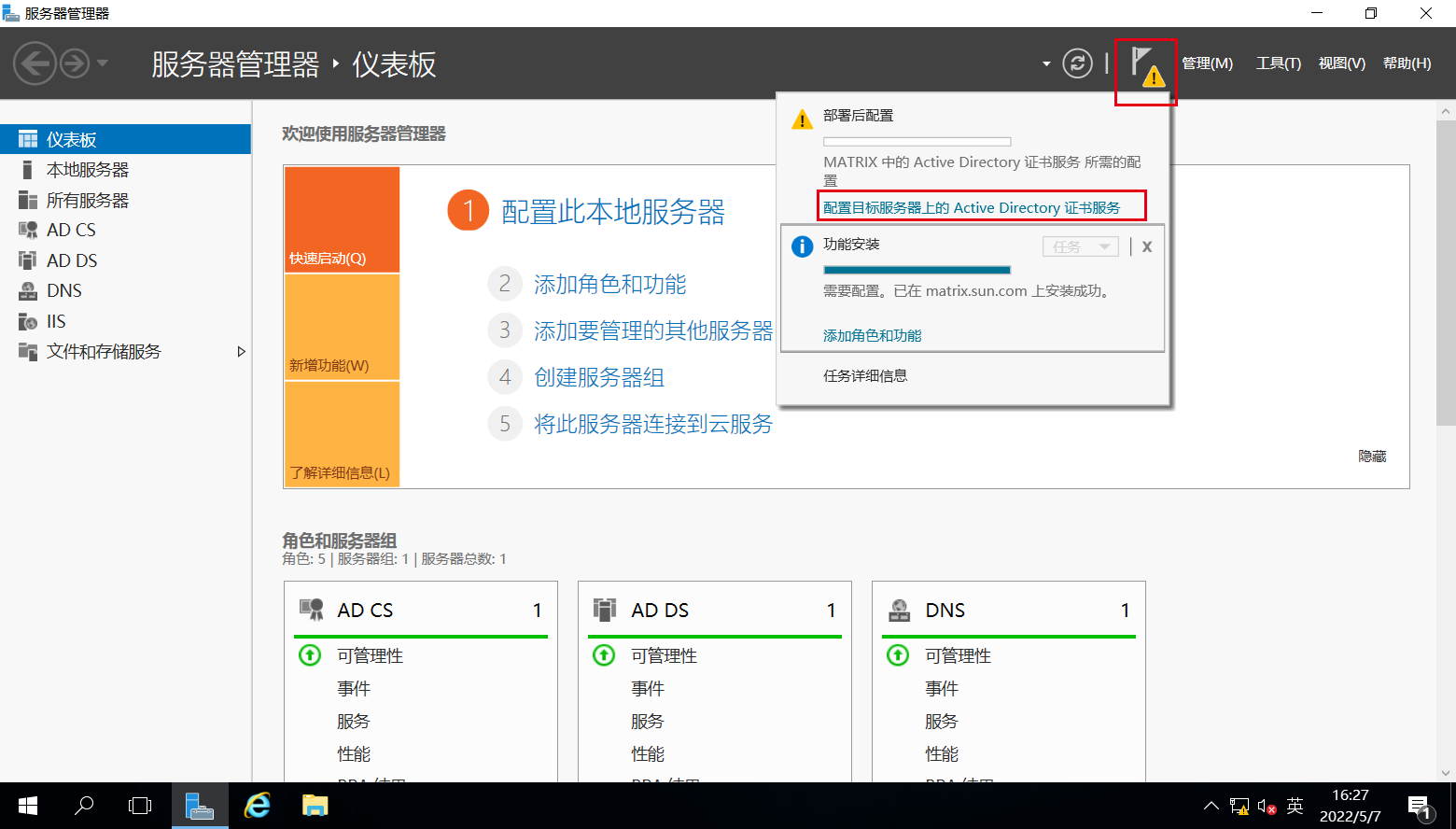The image size is (1456, 829).
Task: Open the notifications flag with warning
Action: (x=1146, y=67)
